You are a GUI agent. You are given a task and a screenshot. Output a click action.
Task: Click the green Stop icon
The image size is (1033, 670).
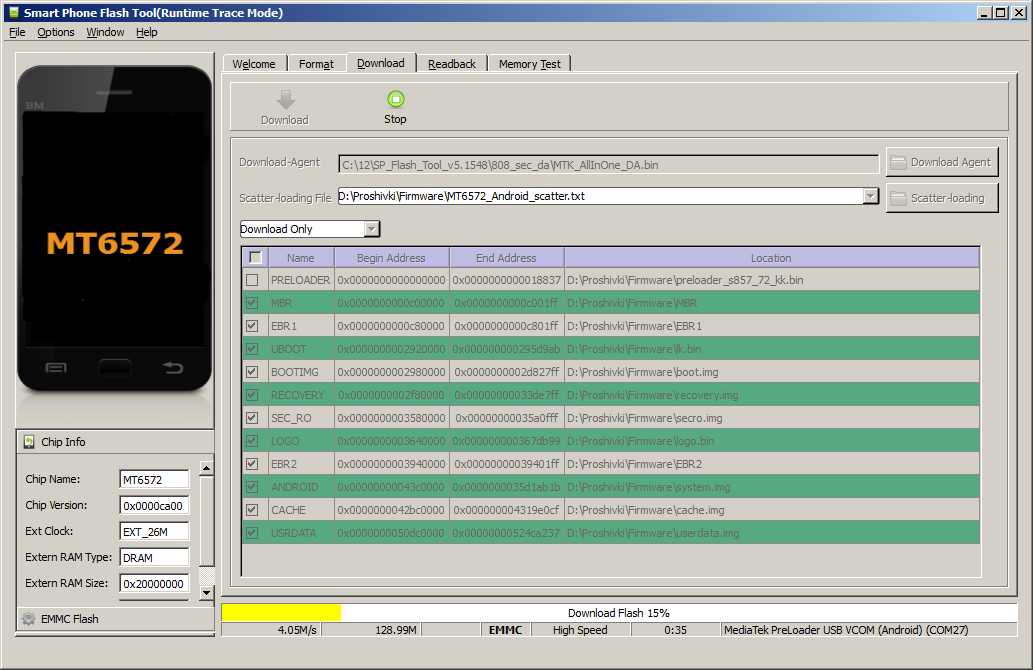[395, 98]
